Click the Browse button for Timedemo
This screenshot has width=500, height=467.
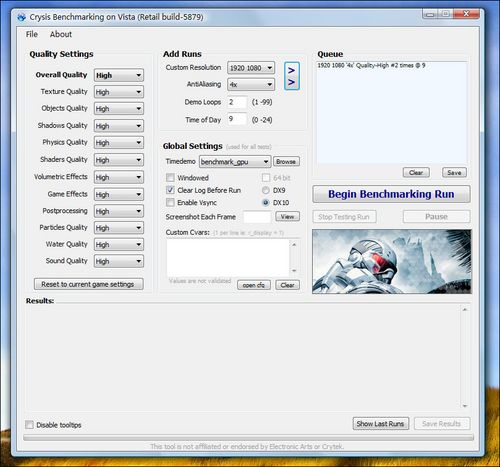point(286,162)
